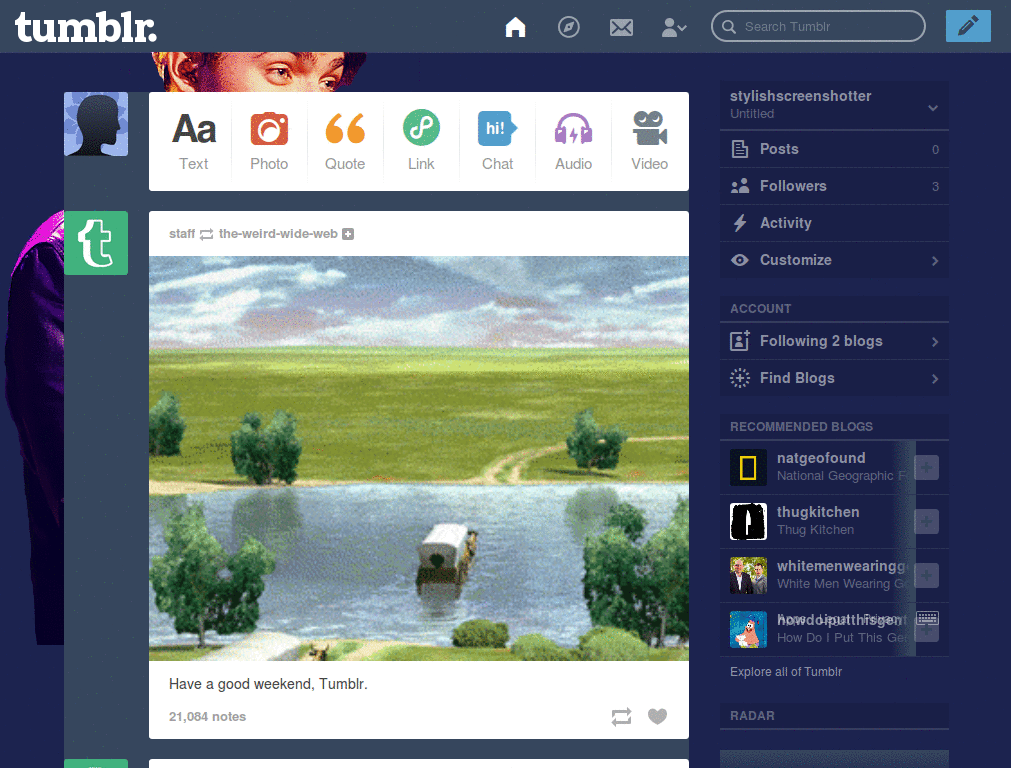Click the Search Tumblr field
The height and width of the screenshot is (768, 1024).
818,26
